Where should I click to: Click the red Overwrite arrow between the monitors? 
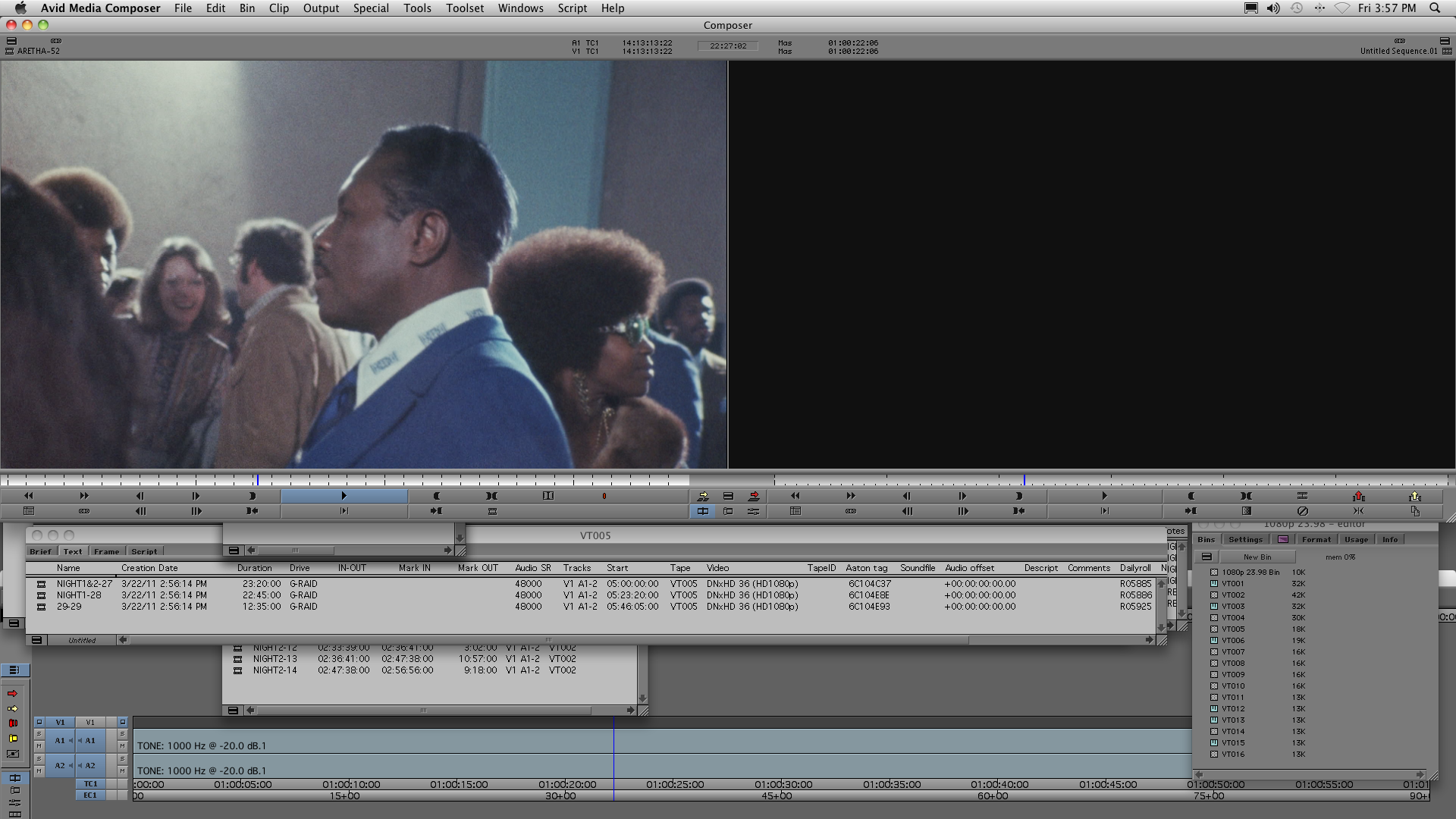point(754,496)
